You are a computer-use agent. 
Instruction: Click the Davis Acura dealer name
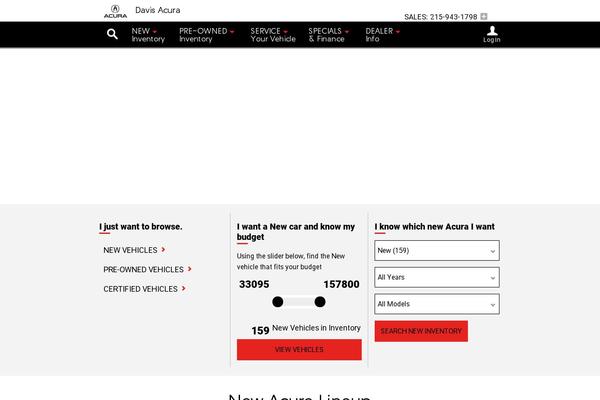coord(158,10)
